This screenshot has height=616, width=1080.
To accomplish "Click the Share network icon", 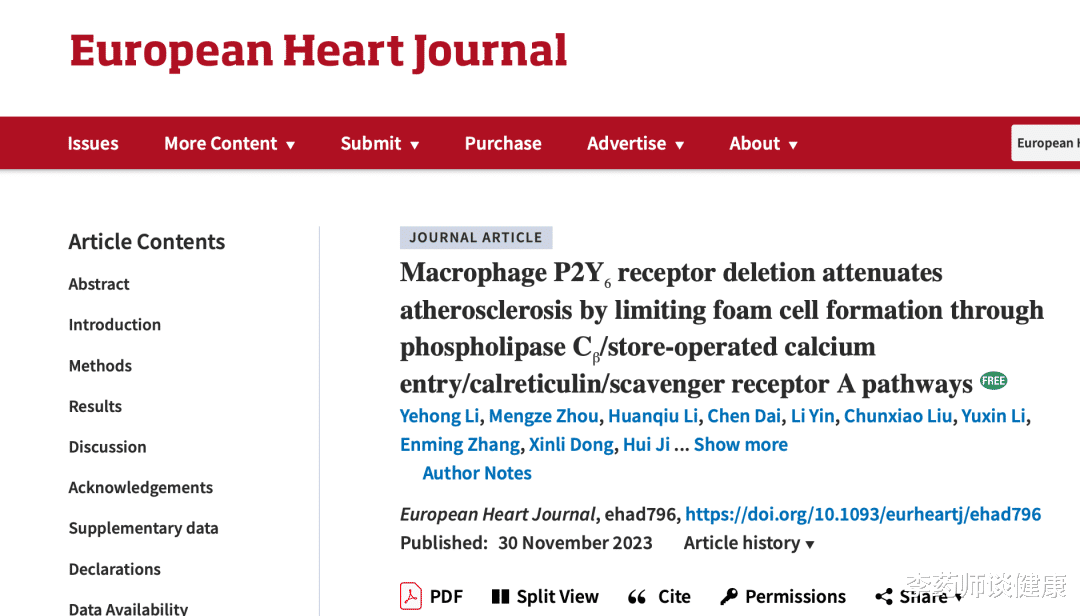I will [884, 597].
